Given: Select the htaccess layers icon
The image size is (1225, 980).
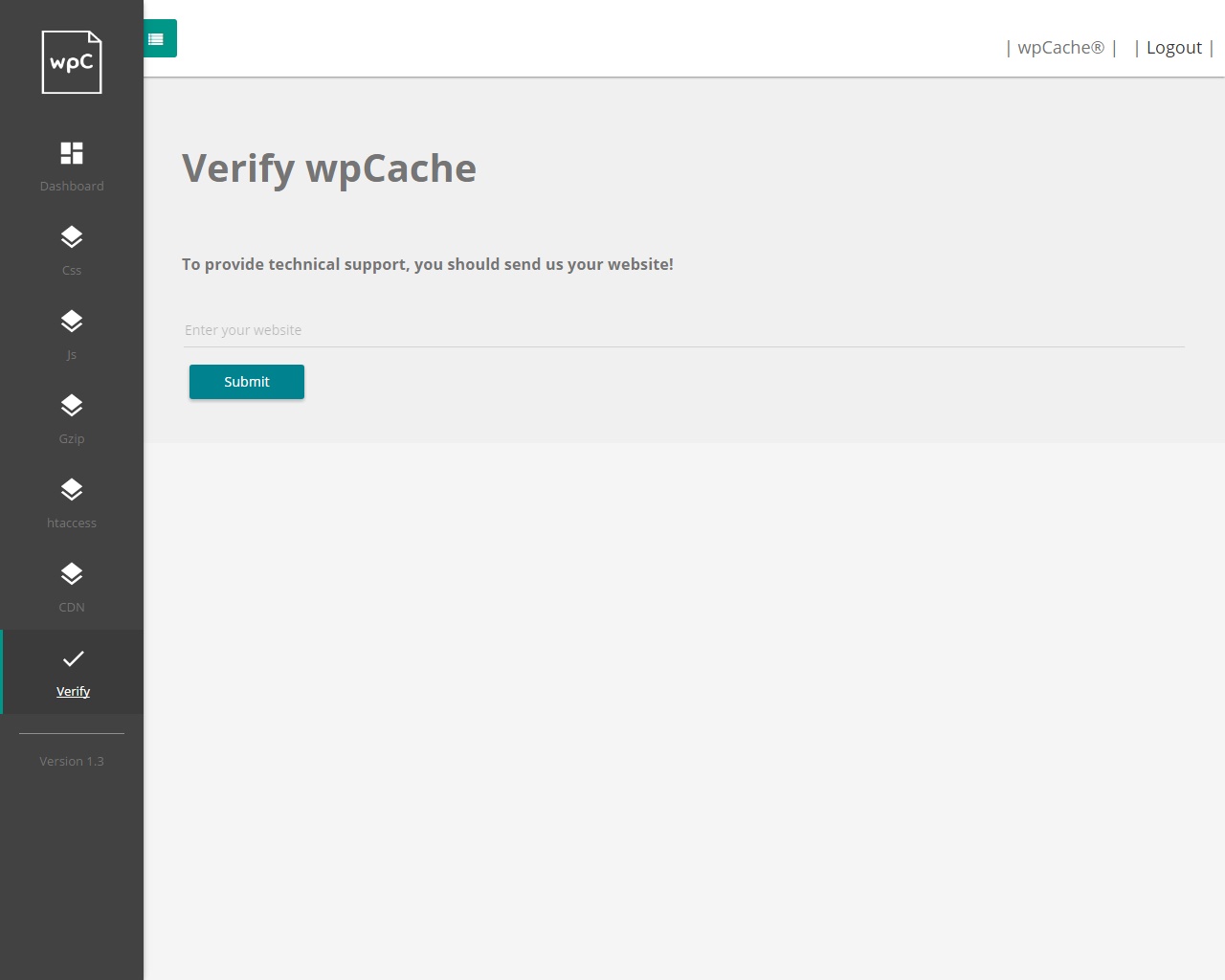Looking at the screenshot, I should click(72, 490).
